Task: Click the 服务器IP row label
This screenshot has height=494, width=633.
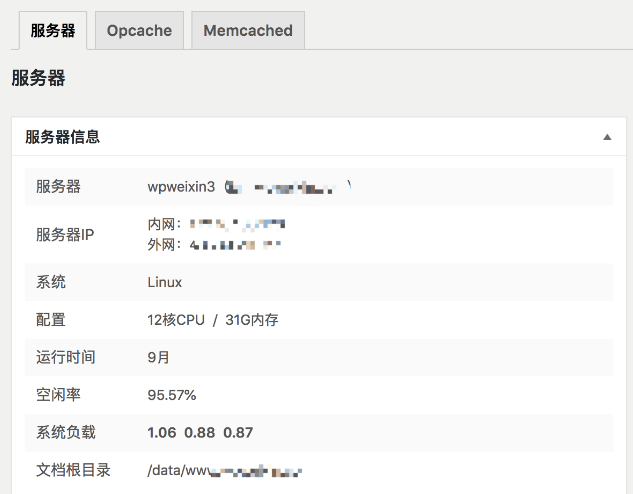Action: [x=65, y=234]
